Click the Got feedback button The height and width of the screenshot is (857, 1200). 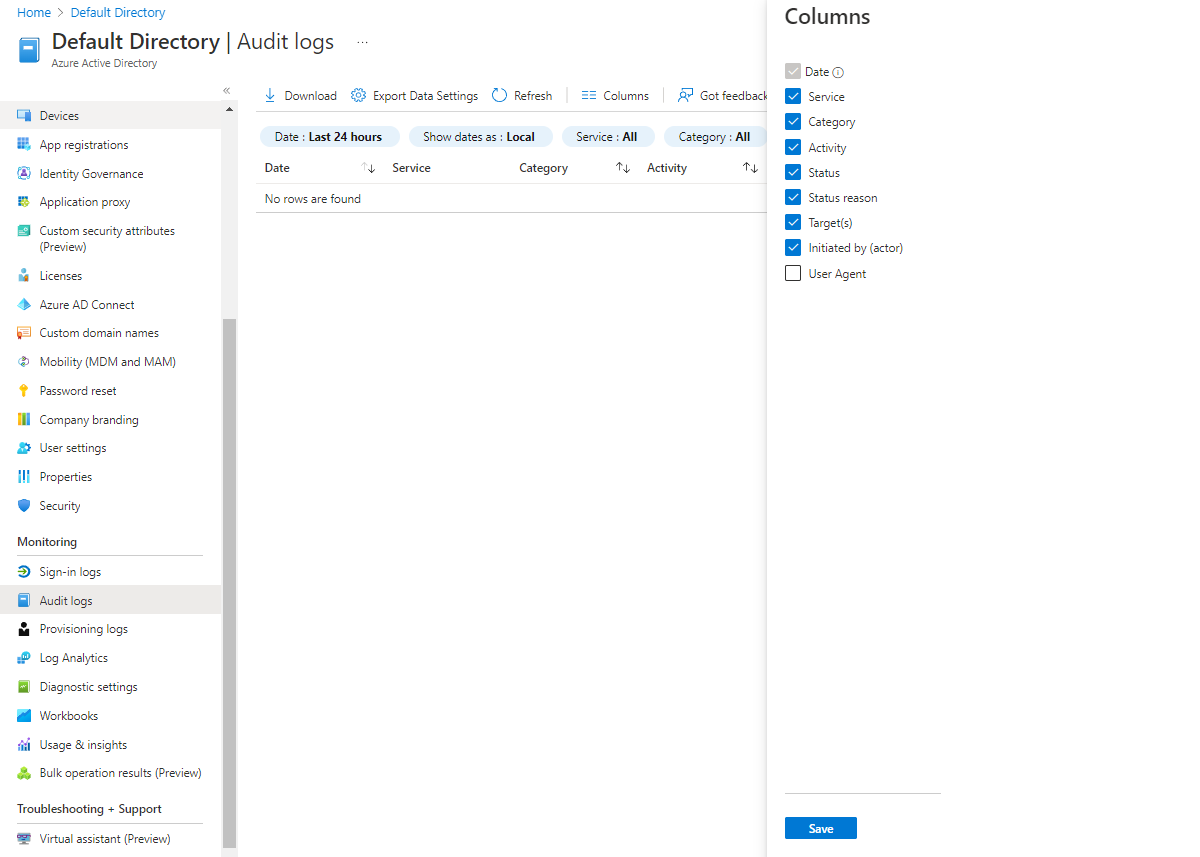pos(722,96)
